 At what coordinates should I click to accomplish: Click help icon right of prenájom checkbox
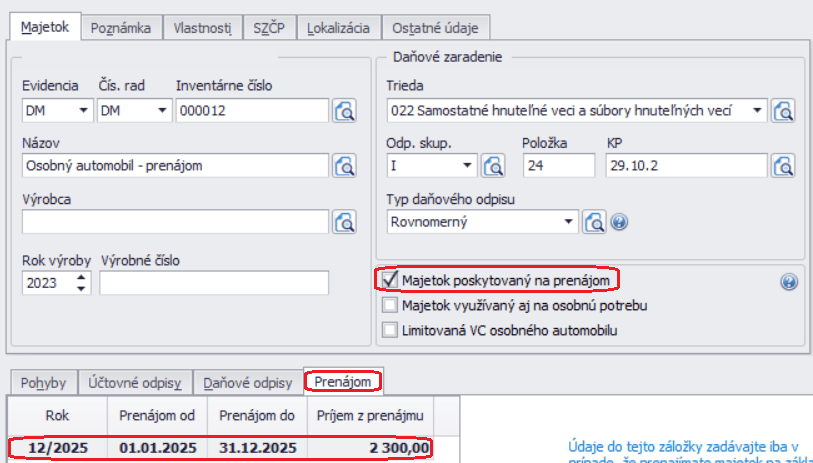[x=788, y=282]
